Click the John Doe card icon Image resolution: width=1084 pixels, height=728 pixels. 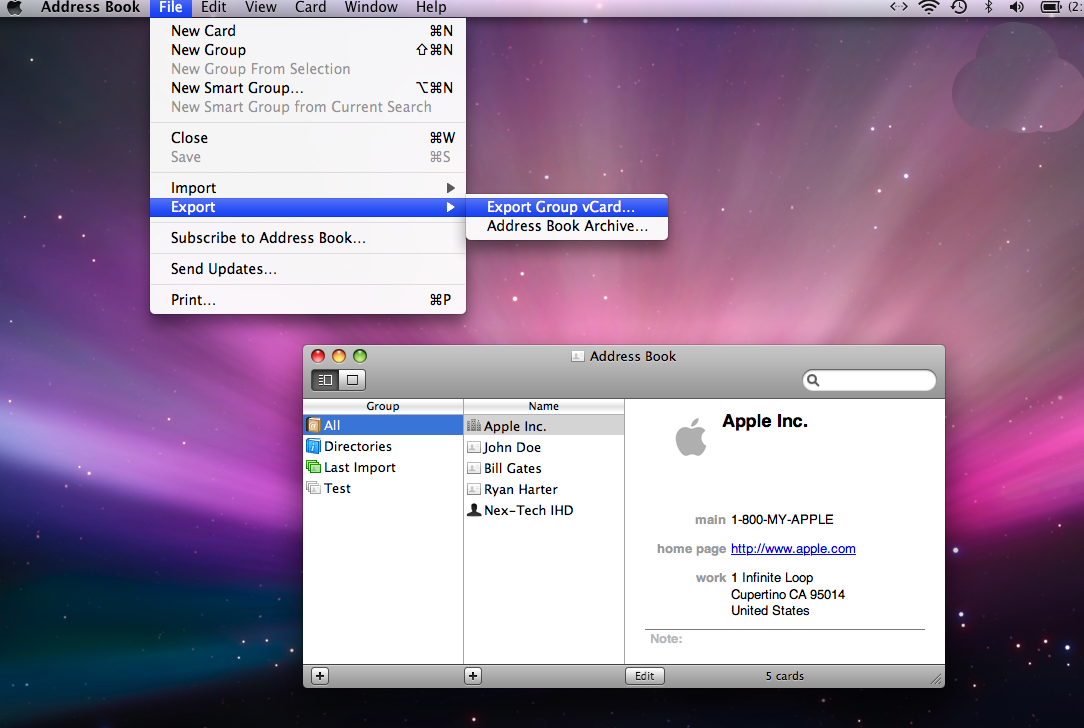coord(474,447)
